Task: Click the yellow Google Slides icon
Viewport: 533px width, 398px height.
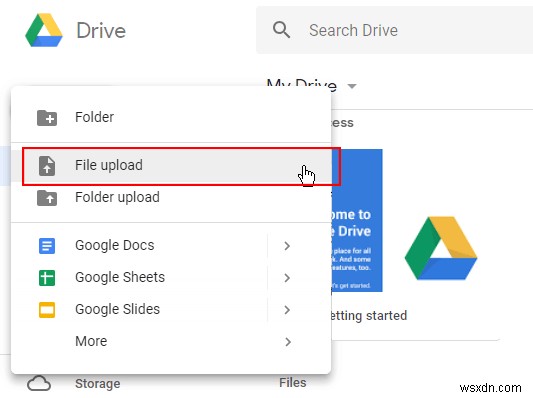Action: pyautogui.click(x=47, y=310)
